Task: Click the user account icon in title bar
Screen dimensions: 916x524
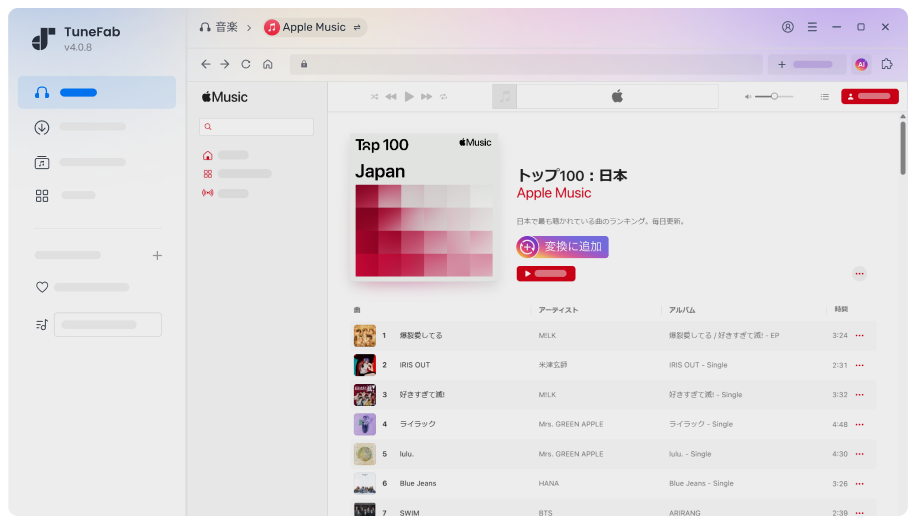Action: (x=788, y=27)
